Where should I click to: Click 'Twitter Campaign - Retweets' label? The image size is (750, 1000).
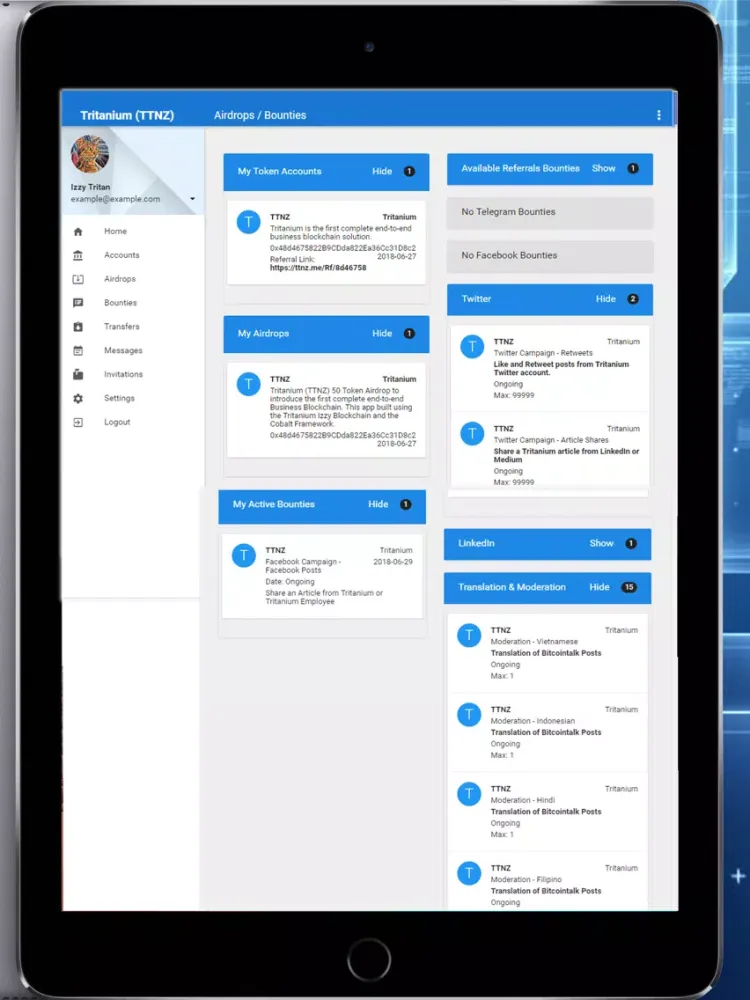543,353
